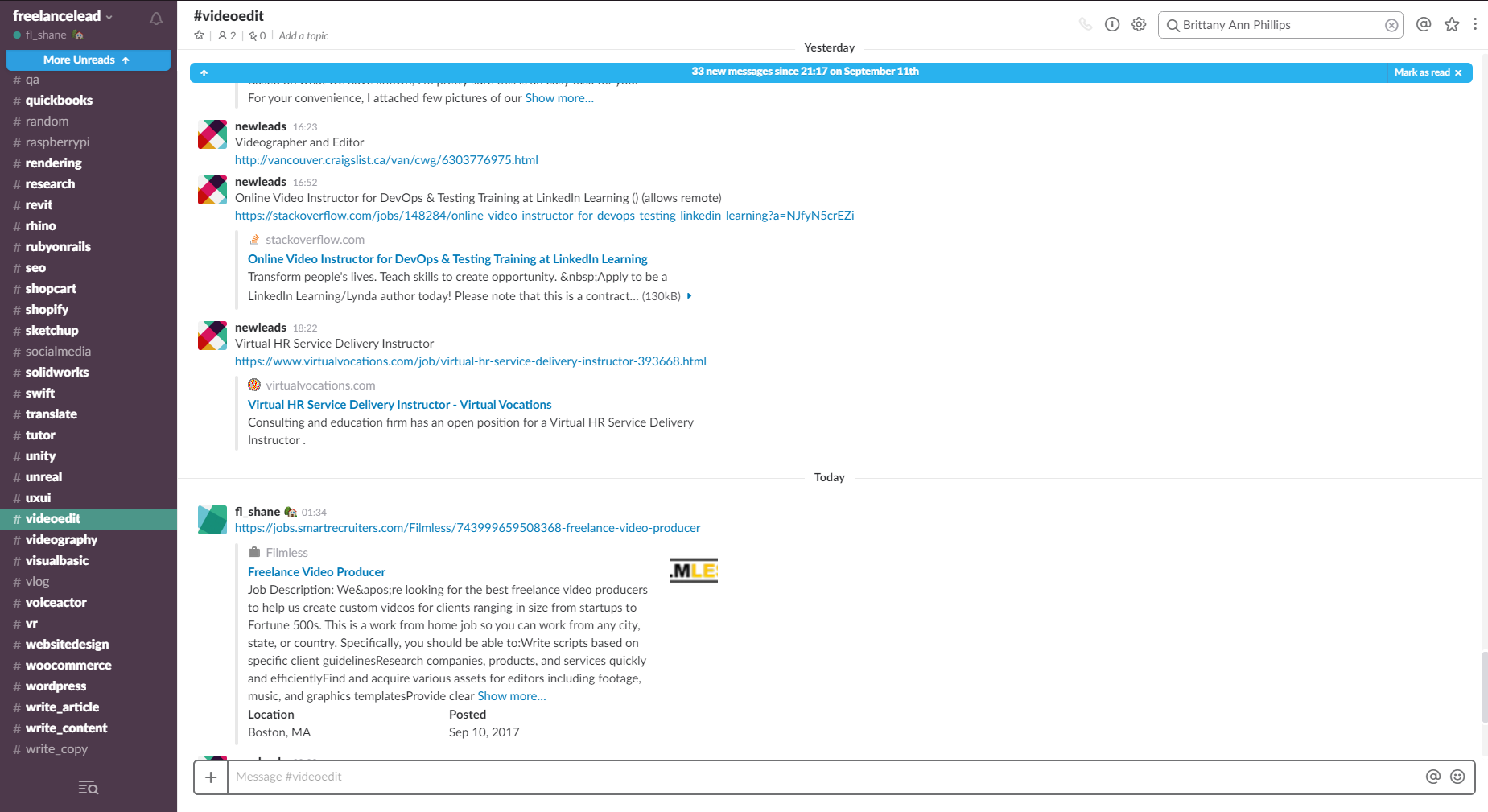Open stackoverflow jobs URL link

[545, 216]
